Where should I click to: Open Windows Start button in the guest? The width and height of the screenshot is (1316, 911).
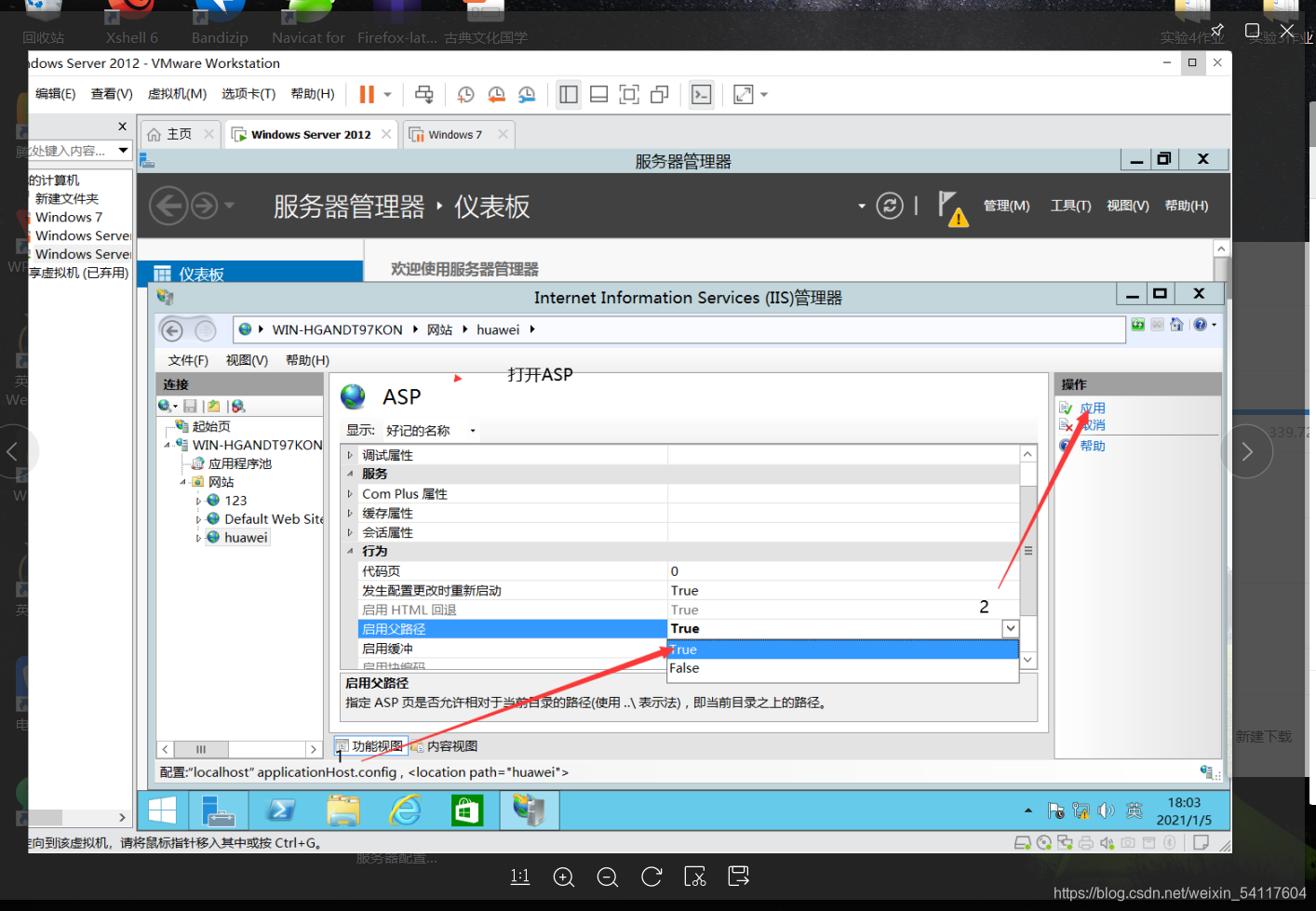(162, 811)
